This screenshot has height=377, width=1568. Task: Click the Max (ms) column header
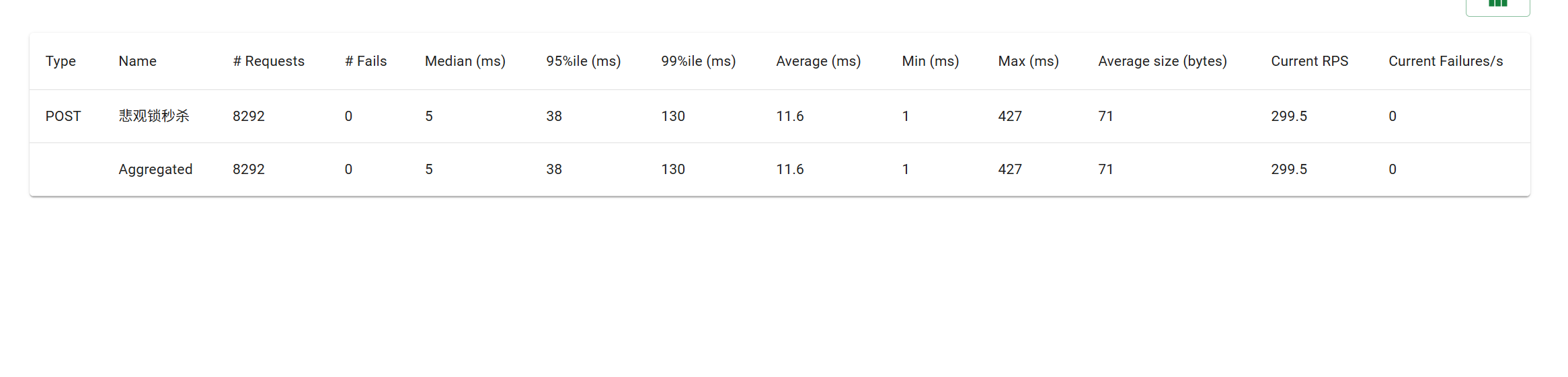click(1028, 61)
